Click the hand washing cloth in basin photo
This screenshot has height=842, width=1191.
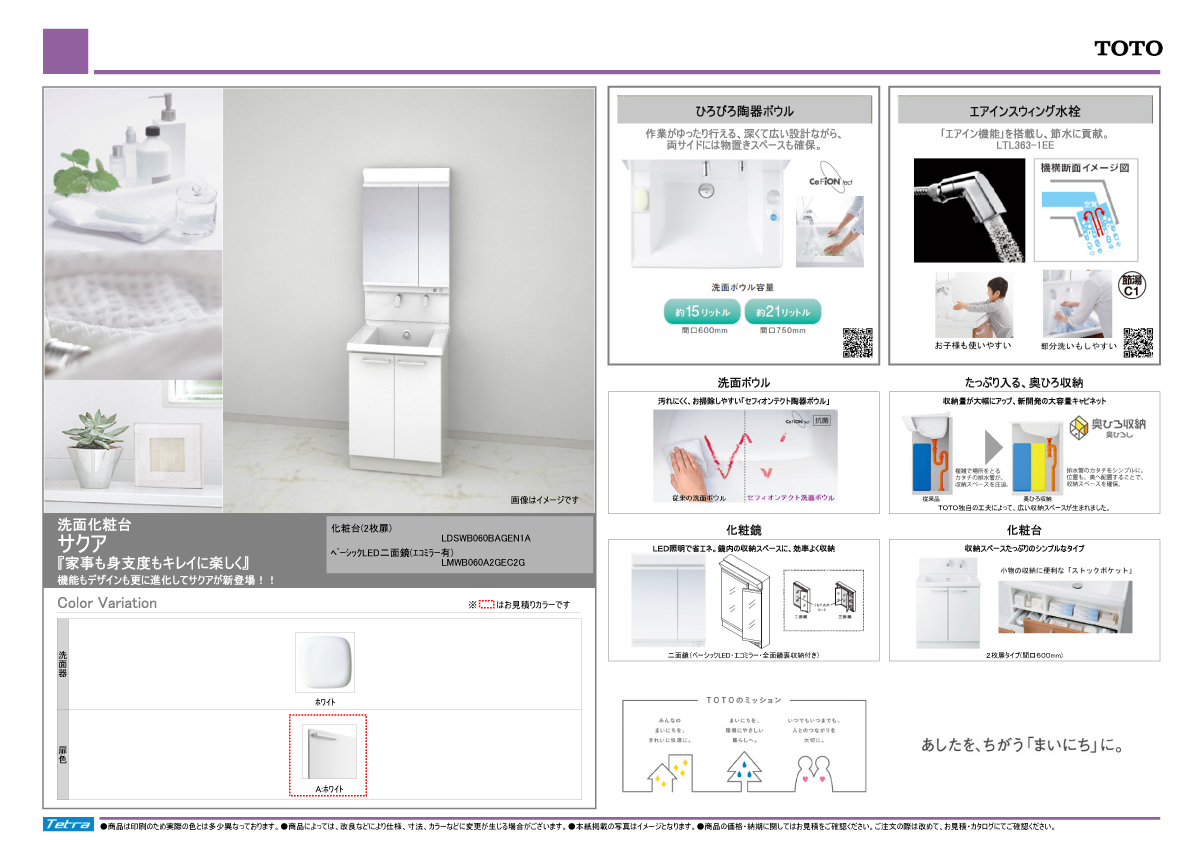pyautogui.click(x=829, y=232)
